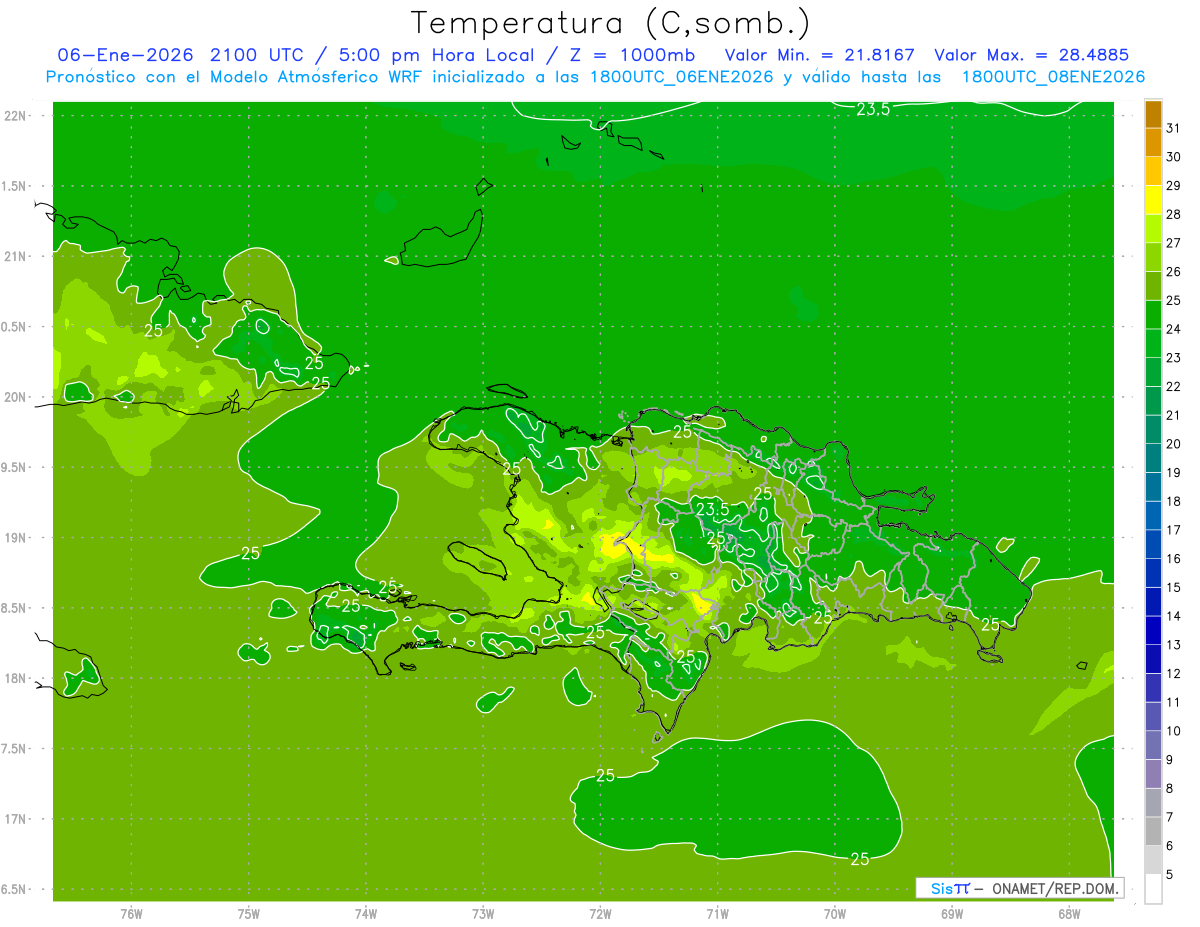Click the teal legend band between 19 and 20
Image resolution: width=1200 pixels, height=927 pixels.
click(x=1153, y=458)
